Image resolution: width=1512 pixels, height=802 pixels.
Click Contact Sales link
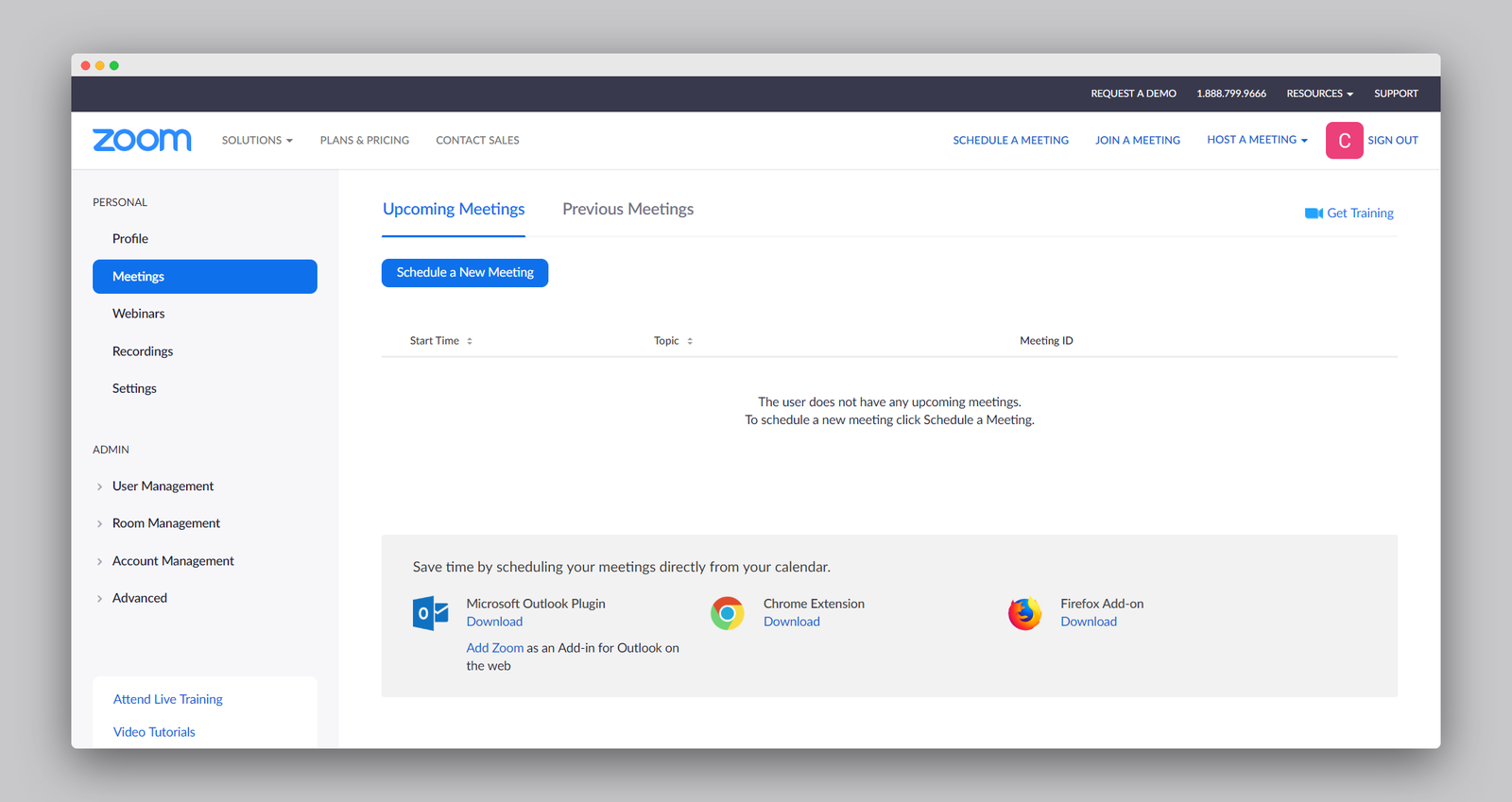pos(477,141)
